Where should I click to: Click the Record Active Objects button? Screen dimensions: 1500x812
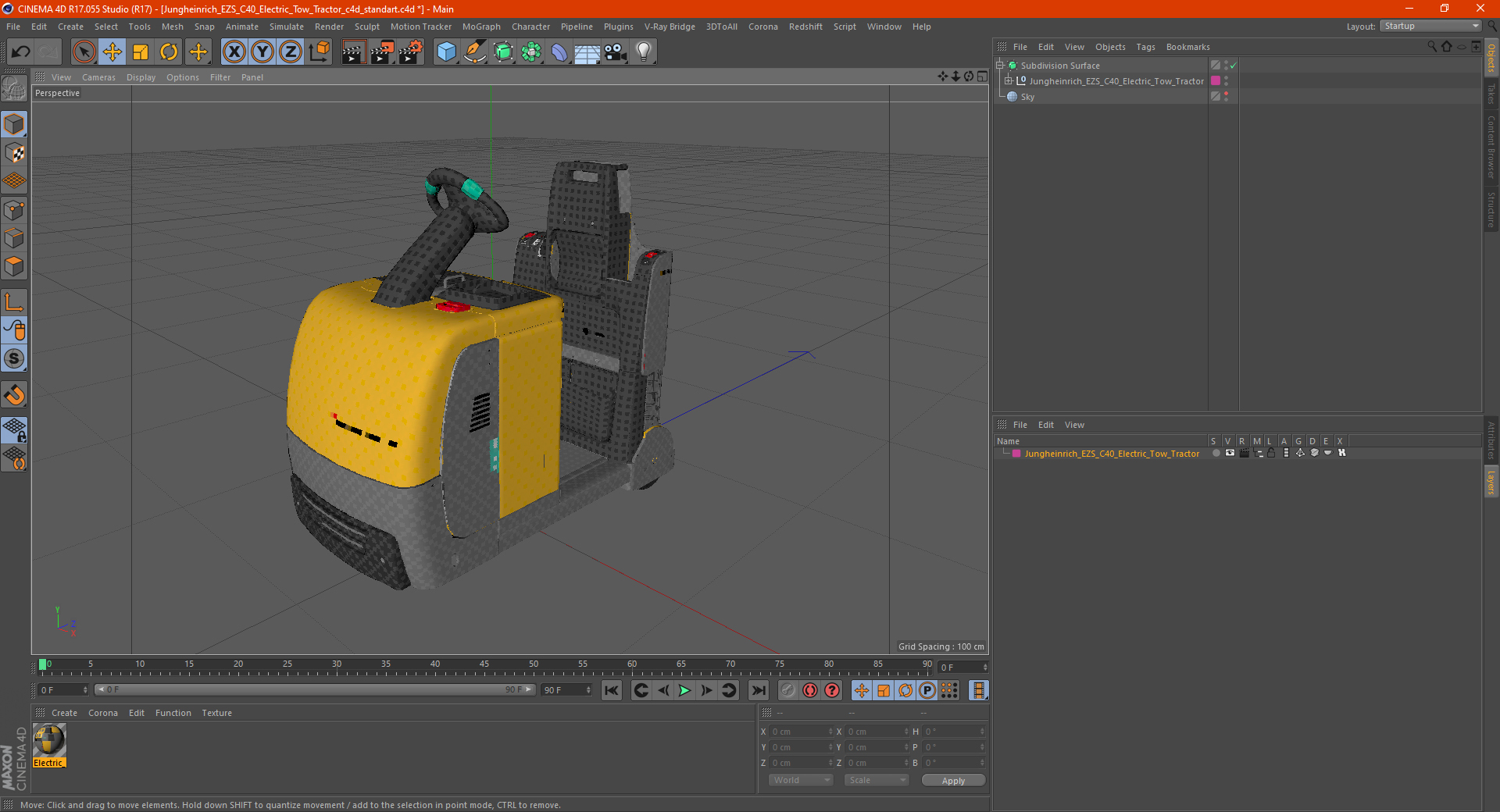click(788, 690)
